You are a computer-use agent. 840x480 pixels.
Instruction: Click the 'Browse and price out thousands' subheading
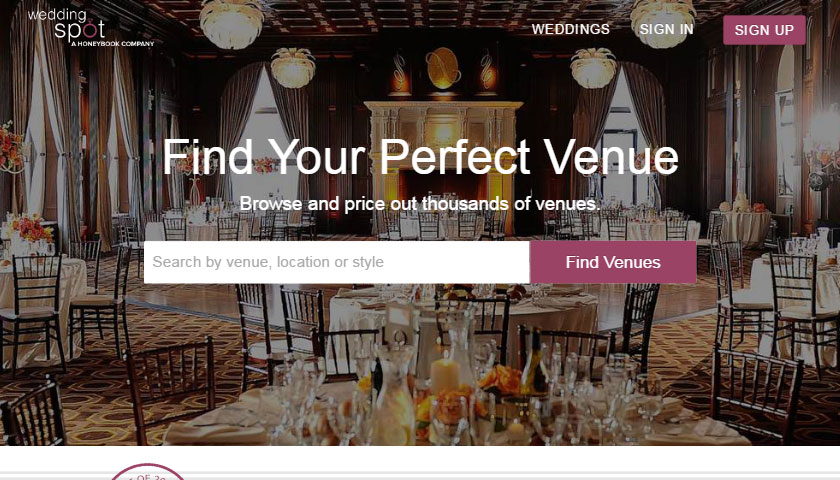420,204
